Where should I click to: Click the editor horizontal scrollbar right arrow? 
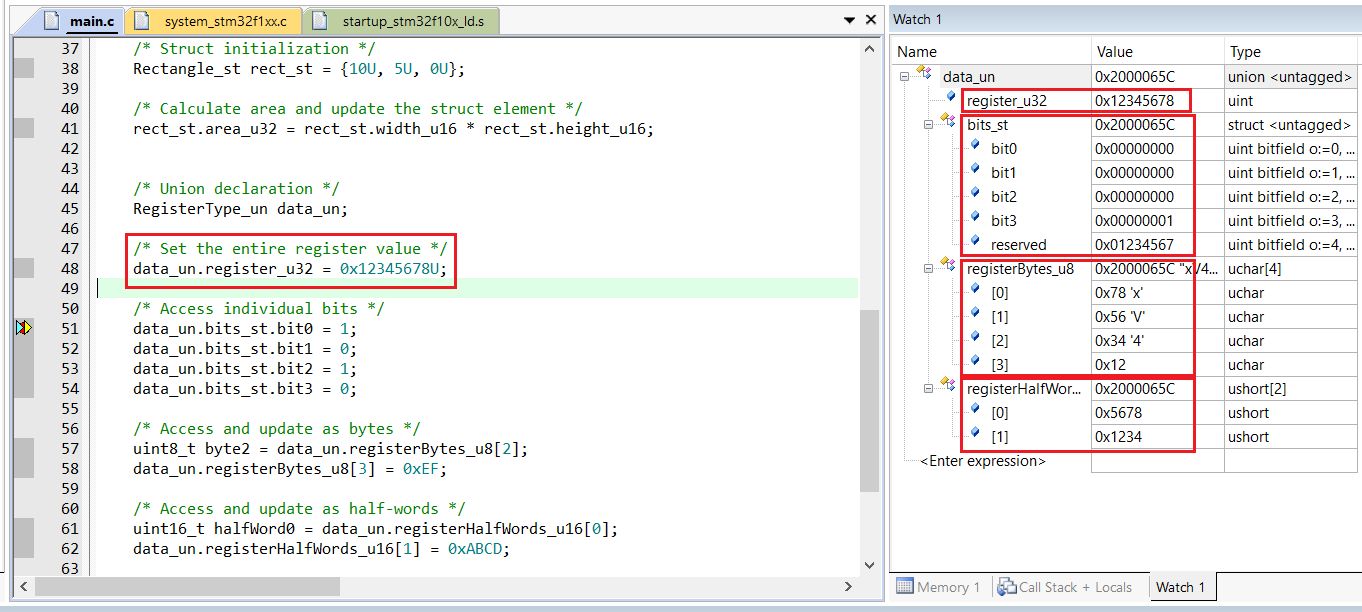pos(848,586)
